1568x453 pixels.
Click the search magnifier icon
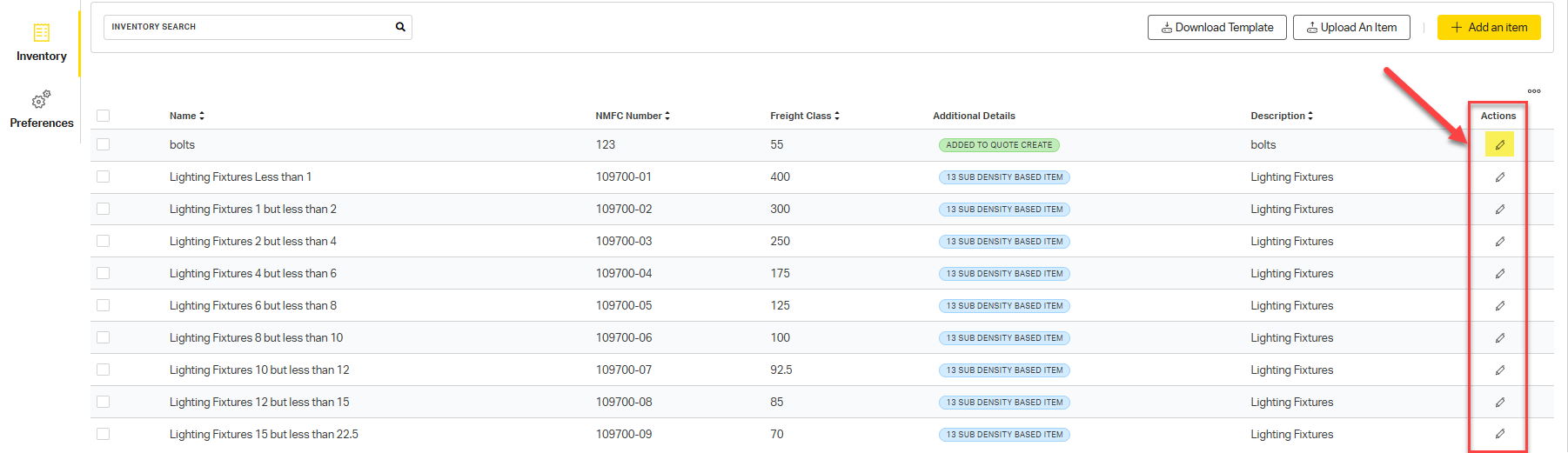coord(400,27)
